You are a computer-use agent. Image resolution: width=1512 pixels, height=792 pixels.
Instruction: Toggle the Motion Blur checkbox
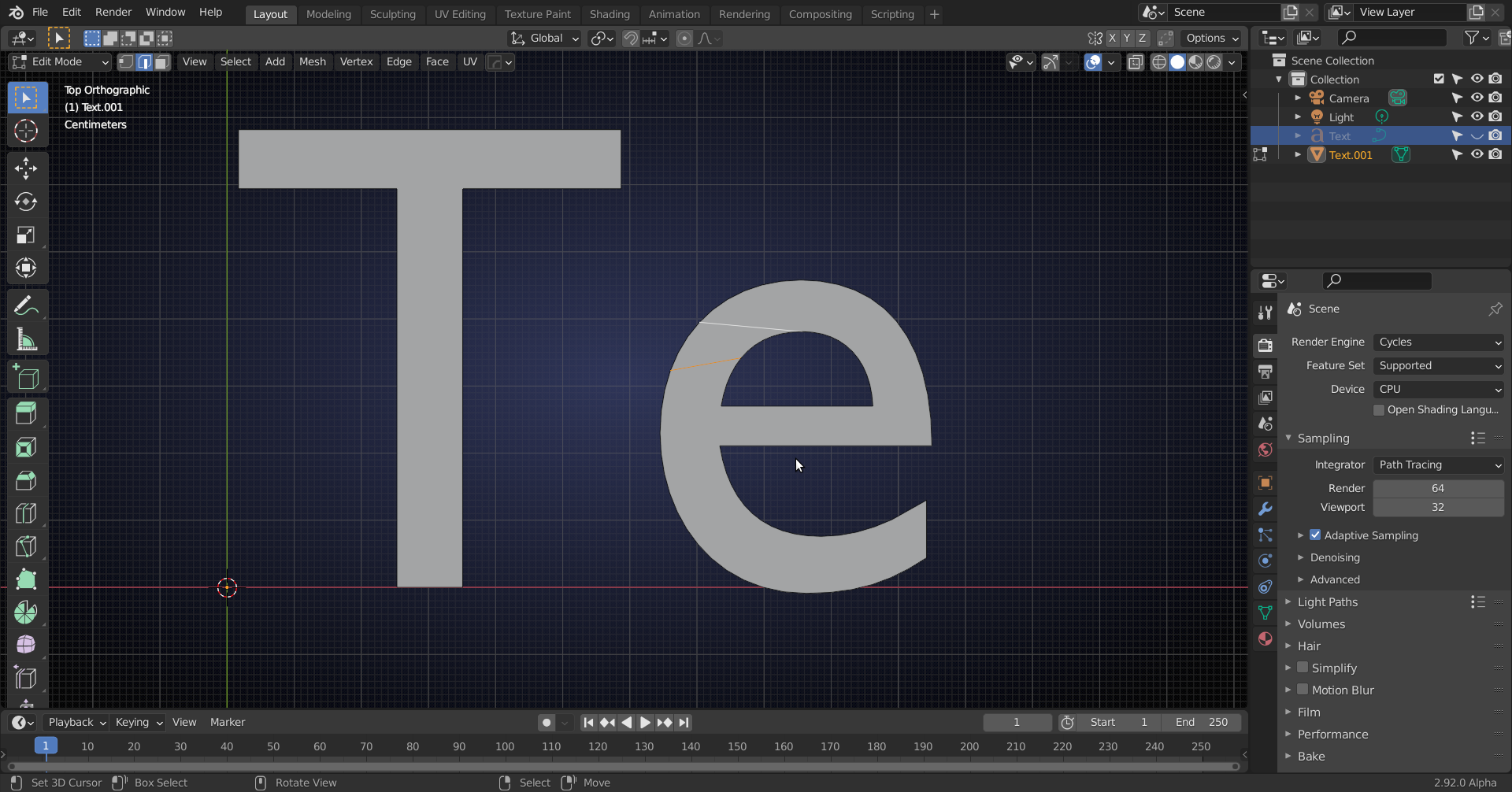(x=1303, y=690)
